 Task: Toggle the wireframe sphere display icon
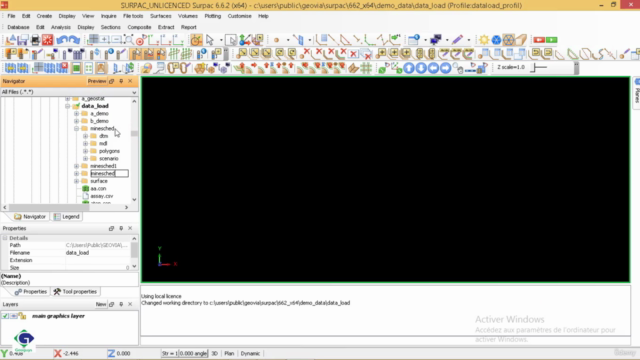tap(508, 40)
